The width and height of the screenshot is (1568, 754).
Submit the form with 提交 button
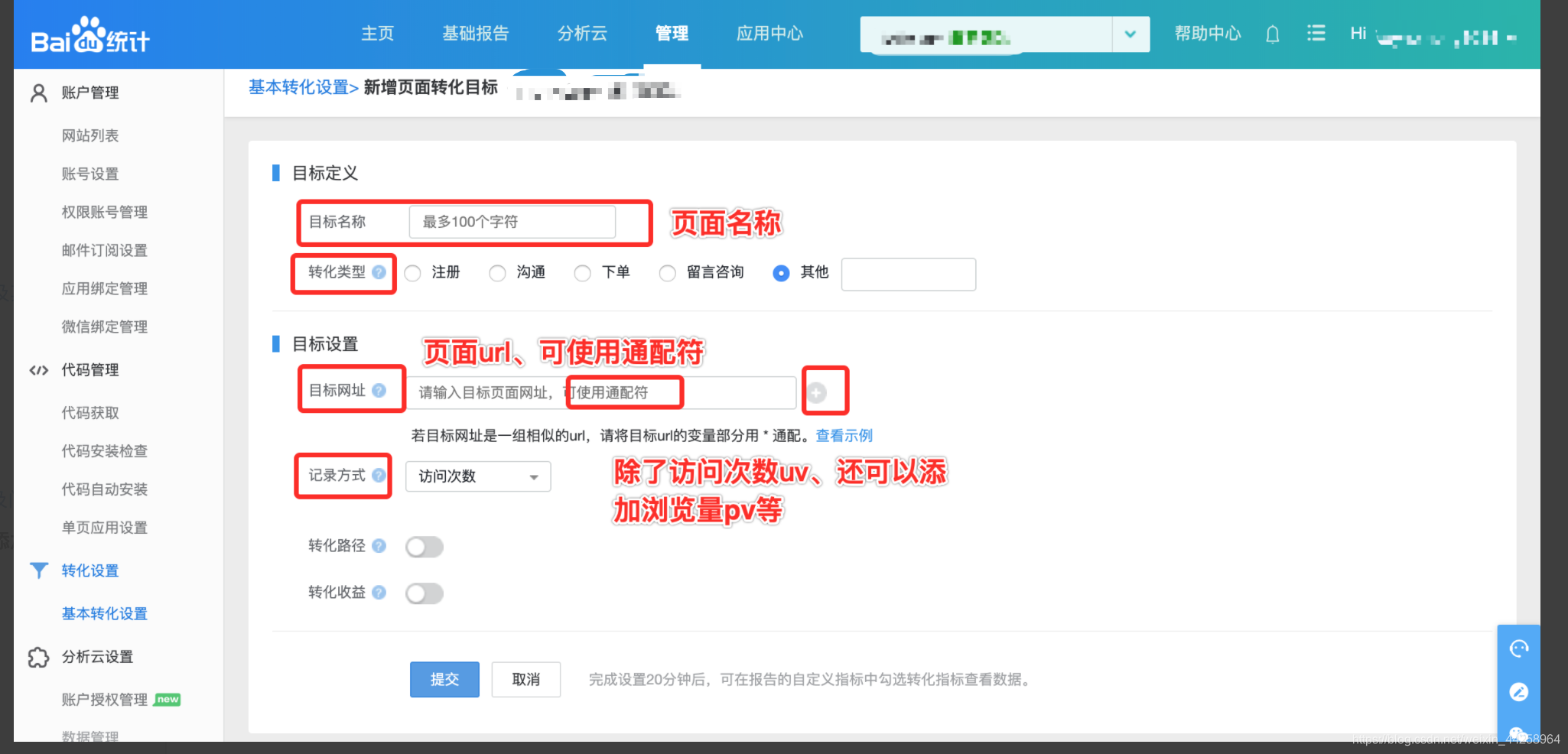coord(444,679)
